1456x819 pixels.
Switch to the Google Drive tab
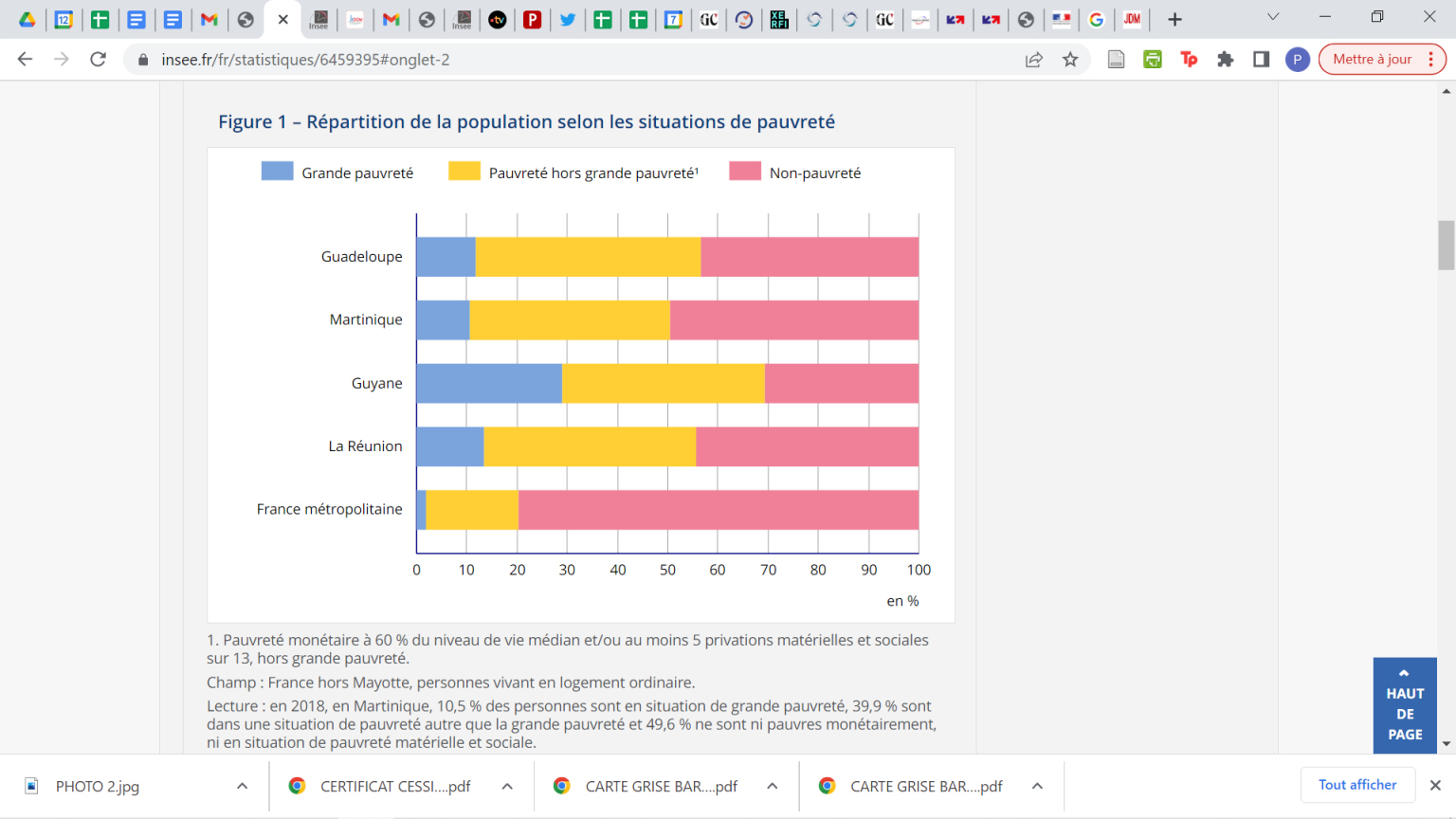coord(27,19)
